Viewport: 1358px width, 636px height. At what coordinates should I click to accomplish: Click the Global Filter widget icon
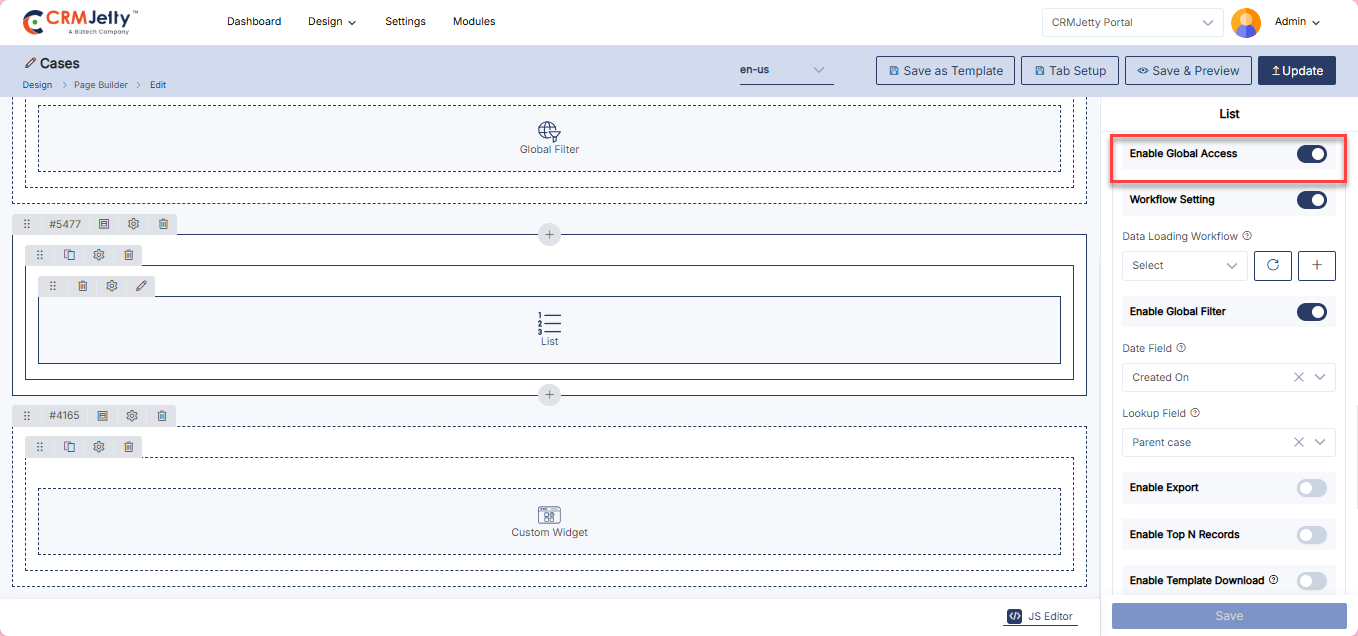(x=549, y=131)
